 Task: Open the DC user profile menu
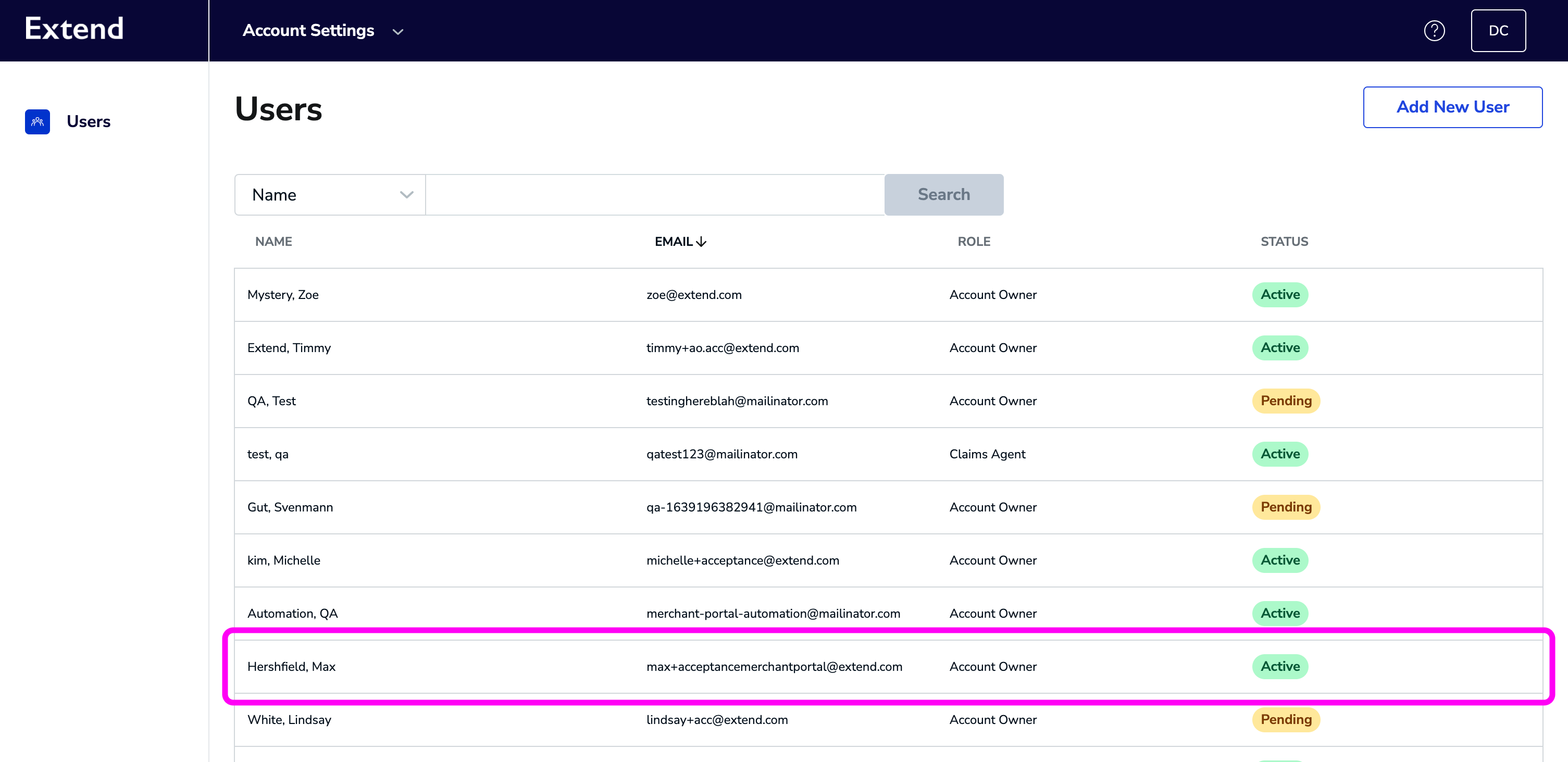pos(1498,30)
